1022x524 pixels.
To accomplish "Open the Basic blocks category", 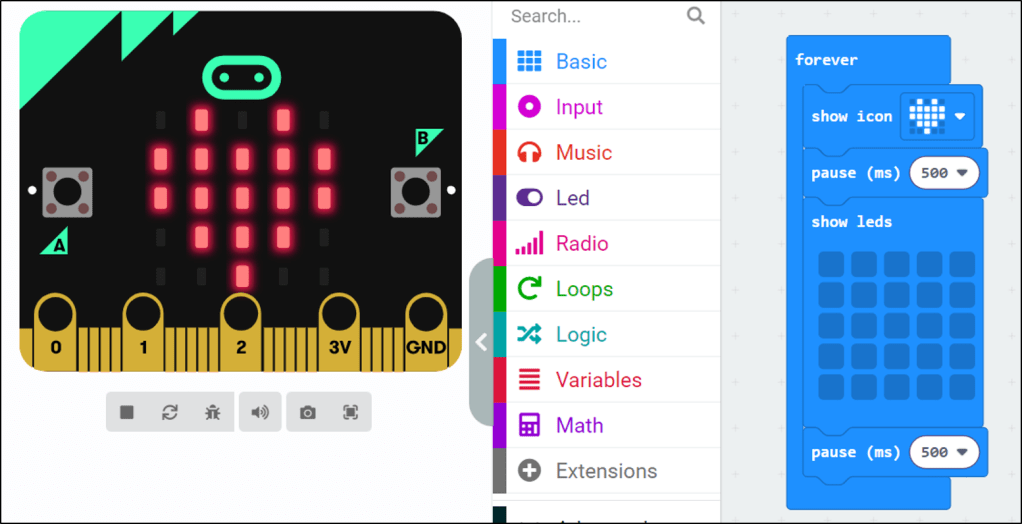I will (x=581, y=61).
